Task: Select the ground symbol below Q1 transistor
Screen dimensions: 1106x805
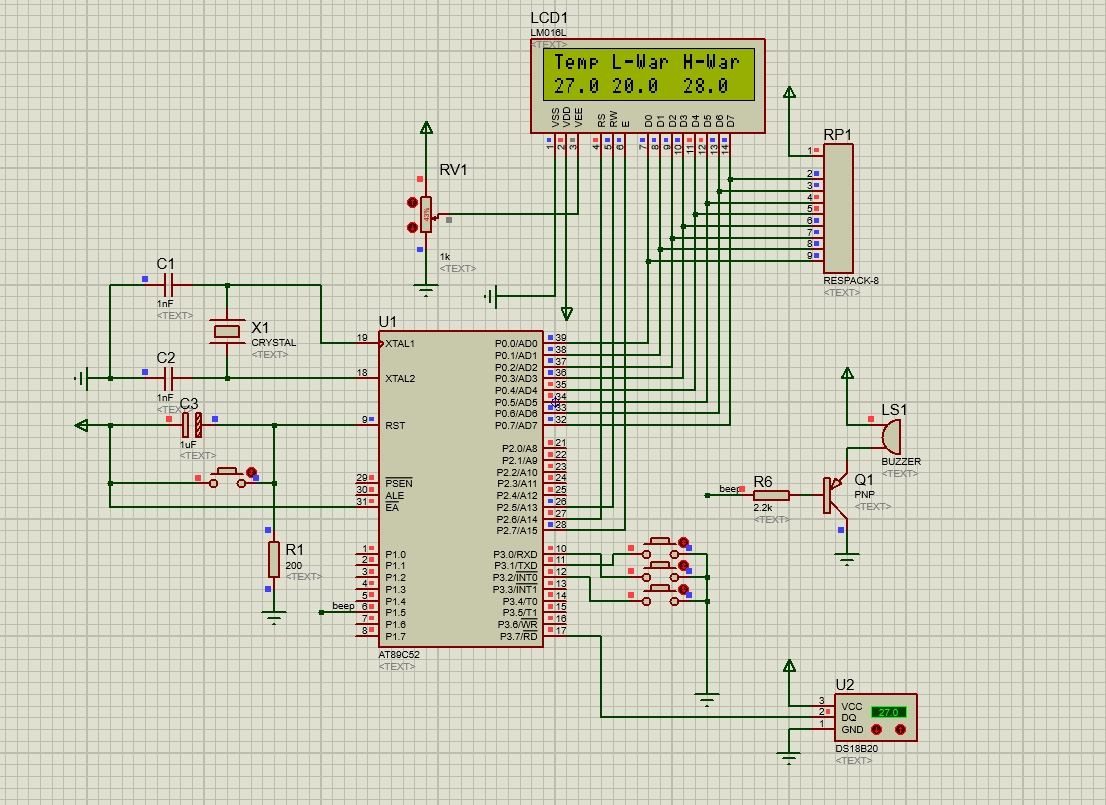Action: point(847,559)
